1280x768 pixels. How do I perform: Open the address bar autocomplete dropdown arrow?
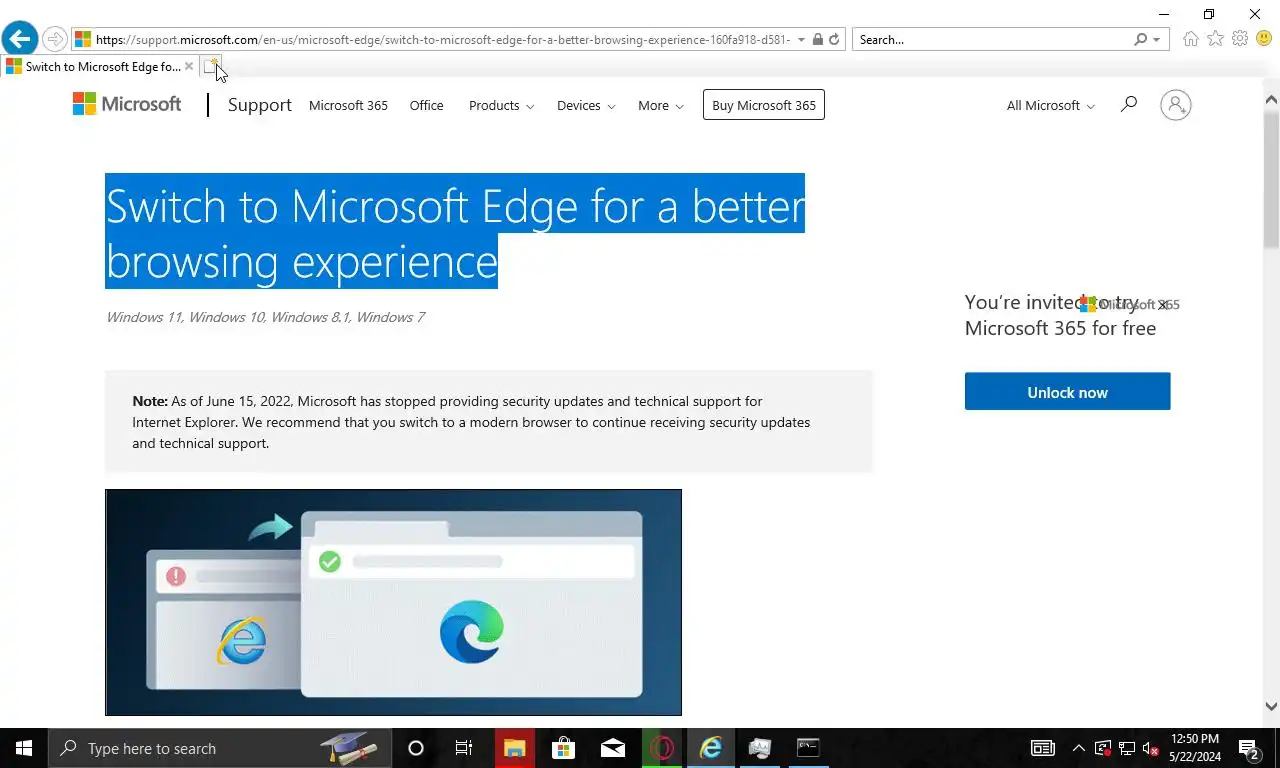pyautogui.click(x=801, y=40)
